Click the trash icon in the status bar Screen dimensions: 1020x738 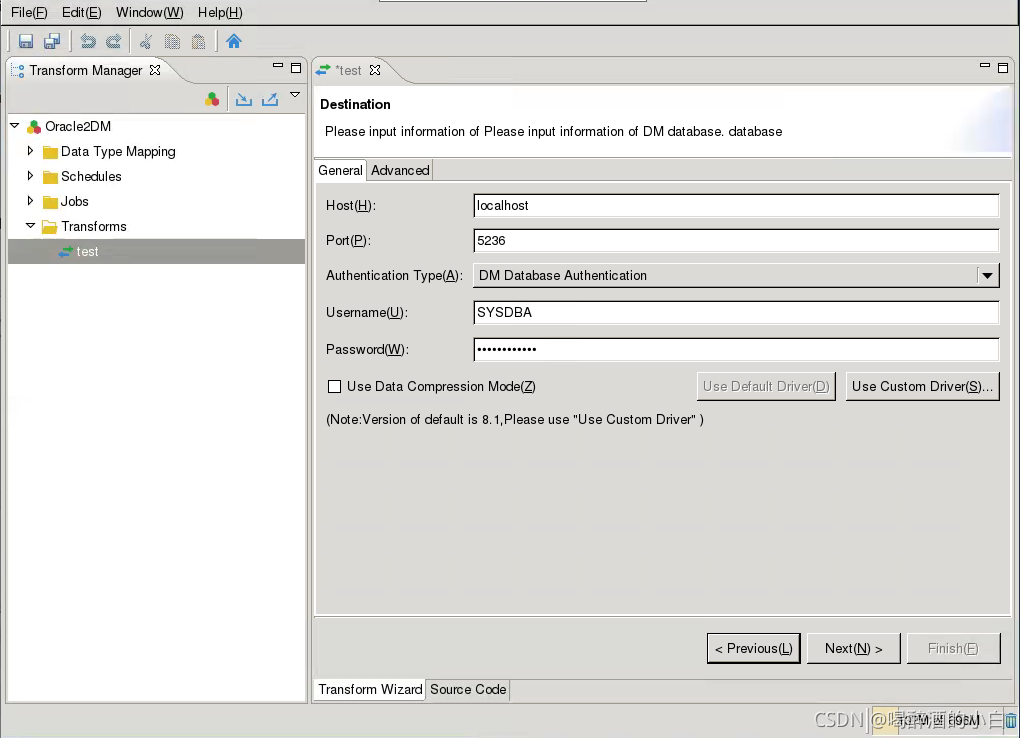tap(1011, 720)
